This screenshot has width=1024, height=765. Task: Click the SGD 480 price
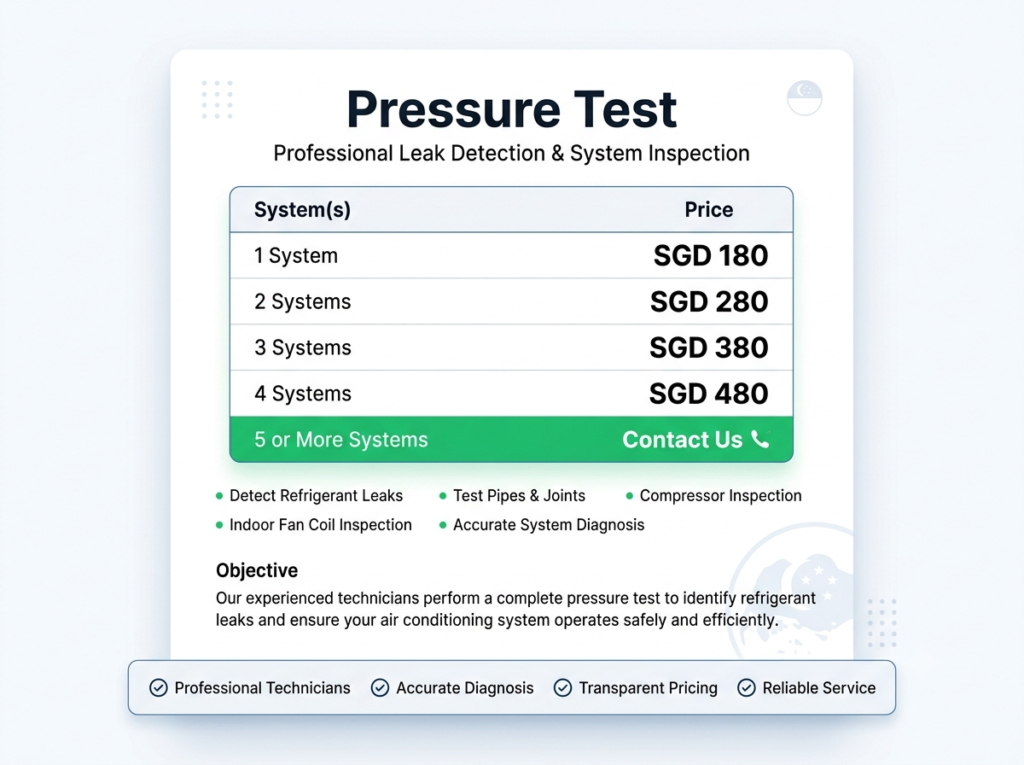[x=709, y=394]
